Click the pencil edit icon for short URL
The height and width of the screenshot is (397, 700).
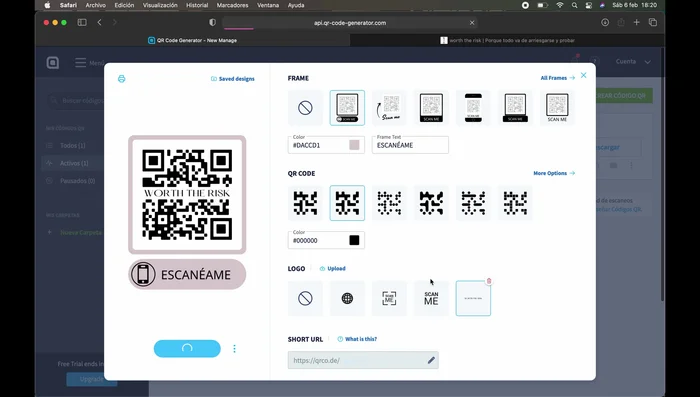tap(431, 360)
